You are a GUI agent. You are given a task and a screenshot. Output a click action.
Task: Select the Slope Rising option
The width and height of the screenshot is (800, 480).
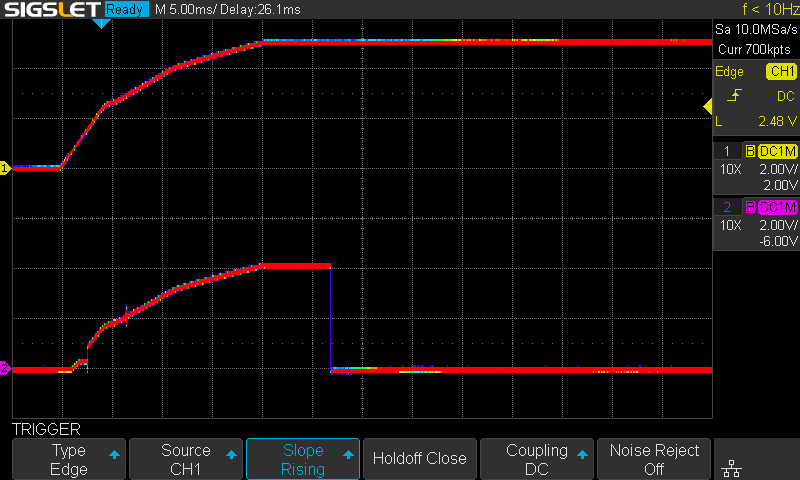(x=303, y=459)
